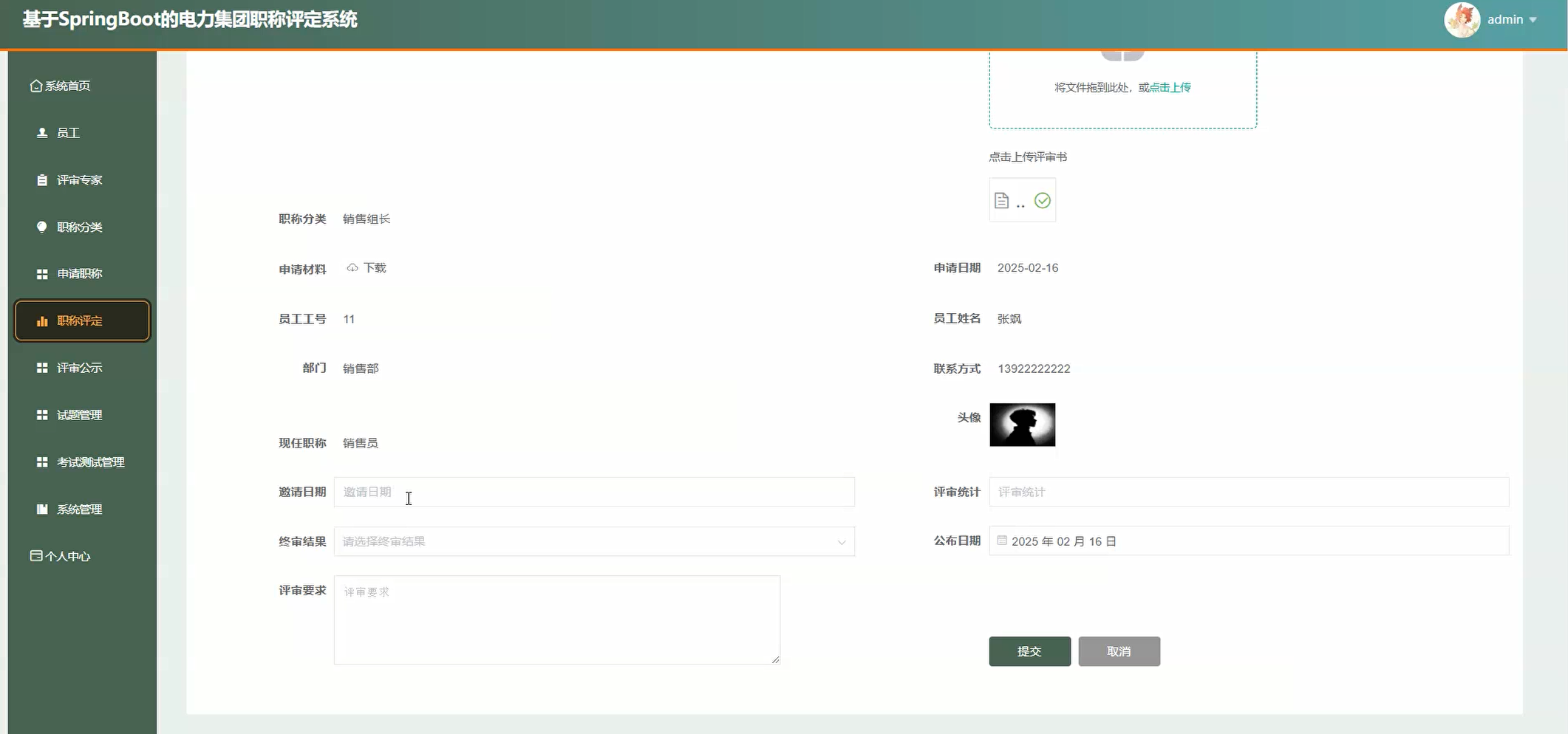Open 评审公示 via its sidebar icon

tap(41, 367)
